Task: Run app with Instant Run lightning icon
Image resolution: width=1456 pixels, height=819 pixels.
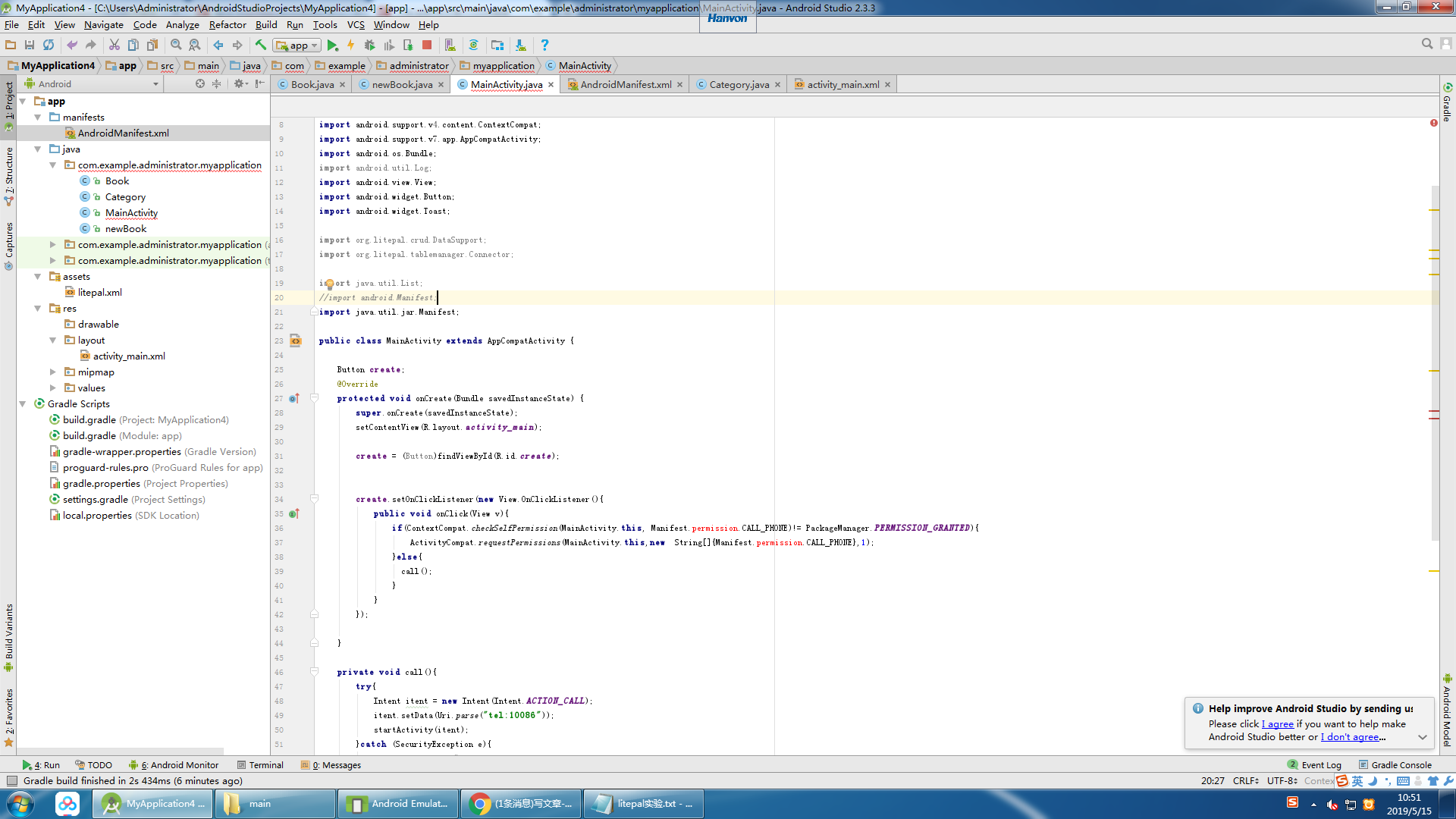Action: [350, 45]
